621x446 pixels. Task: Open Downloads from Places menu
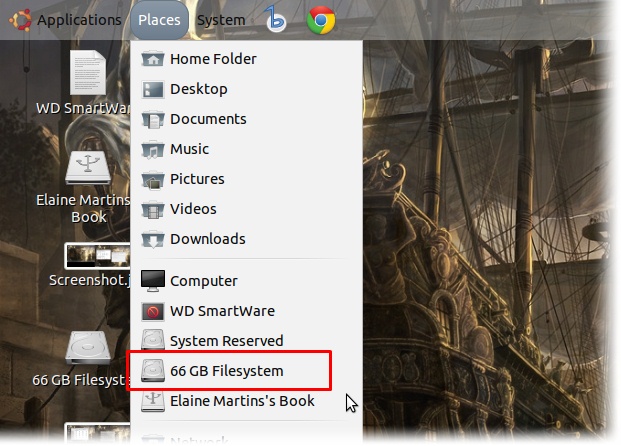pos(246,239)
